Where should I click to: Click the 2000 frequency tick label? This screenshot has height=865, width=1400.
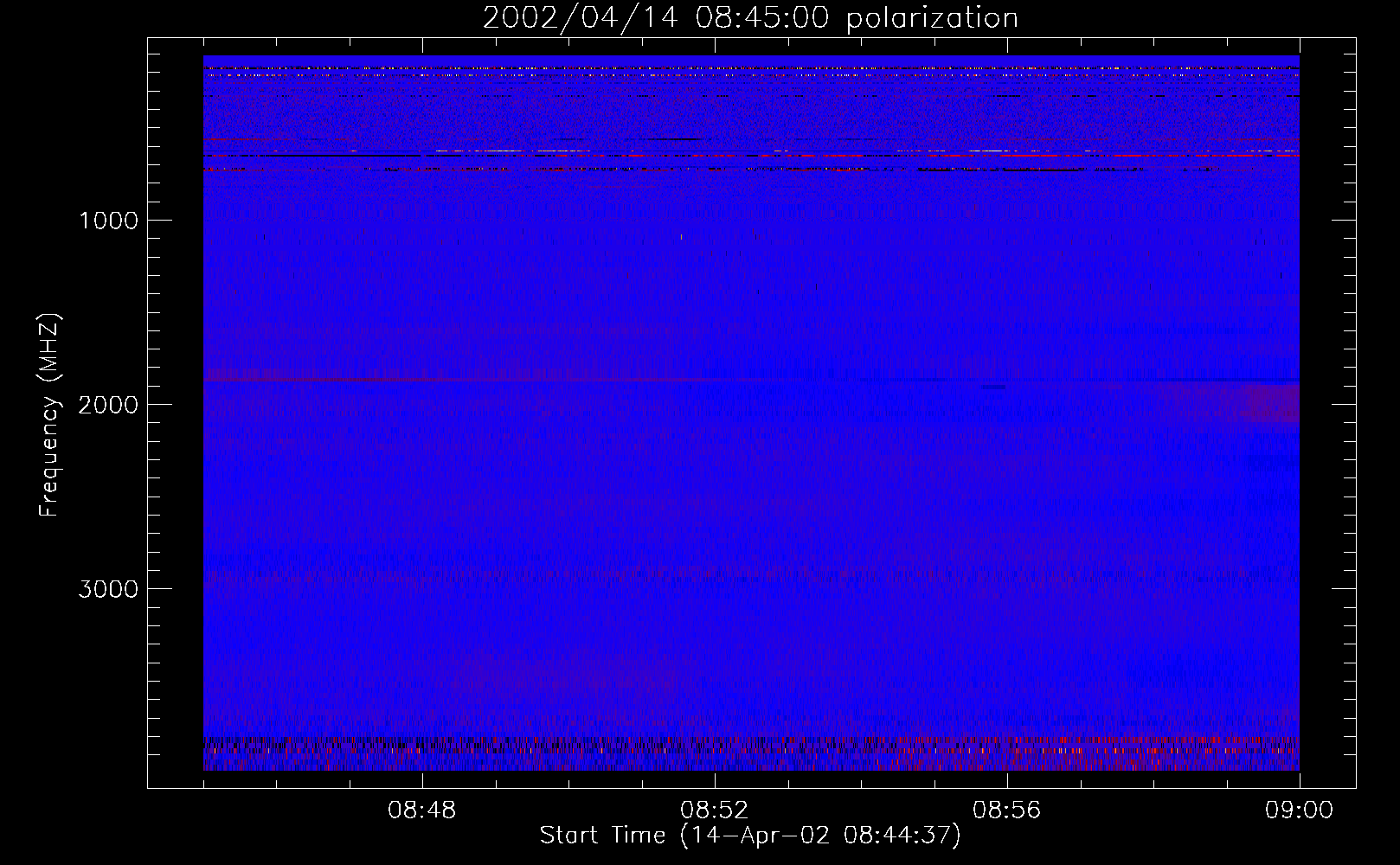click(x=108, y=404)
